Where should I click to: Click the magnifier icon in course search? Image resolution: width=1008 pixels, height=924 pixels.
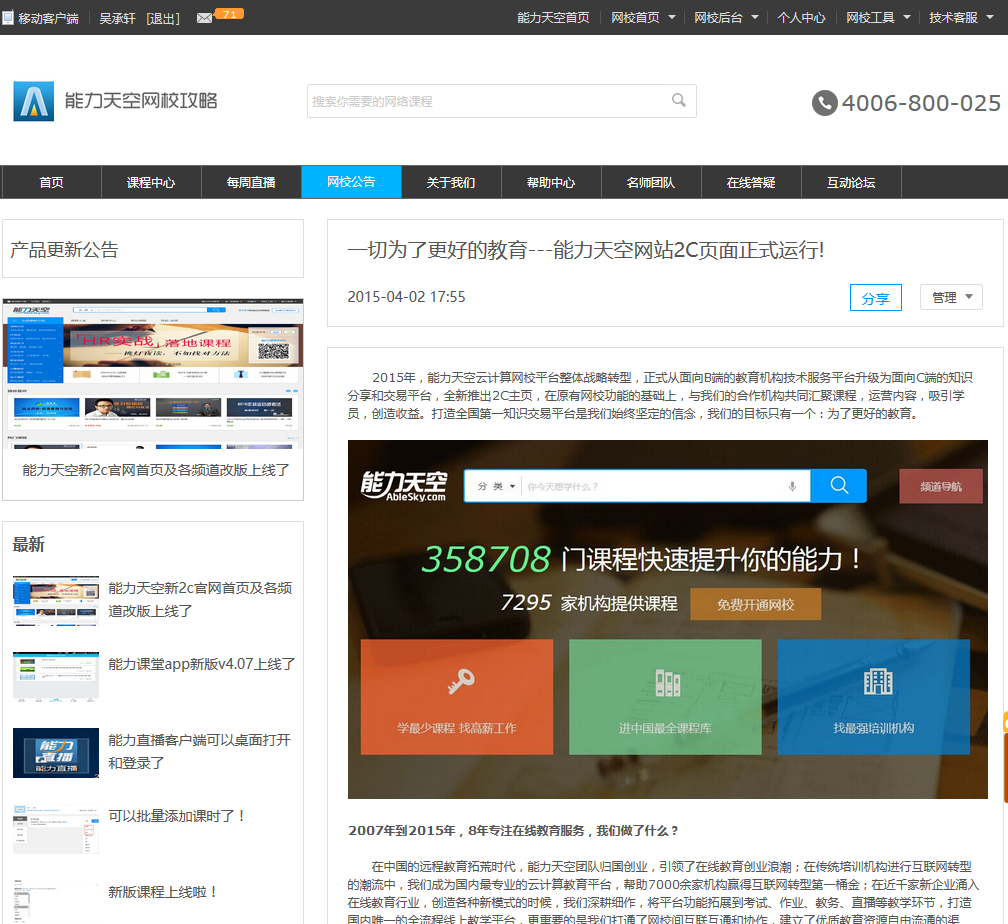coord(679,100)
